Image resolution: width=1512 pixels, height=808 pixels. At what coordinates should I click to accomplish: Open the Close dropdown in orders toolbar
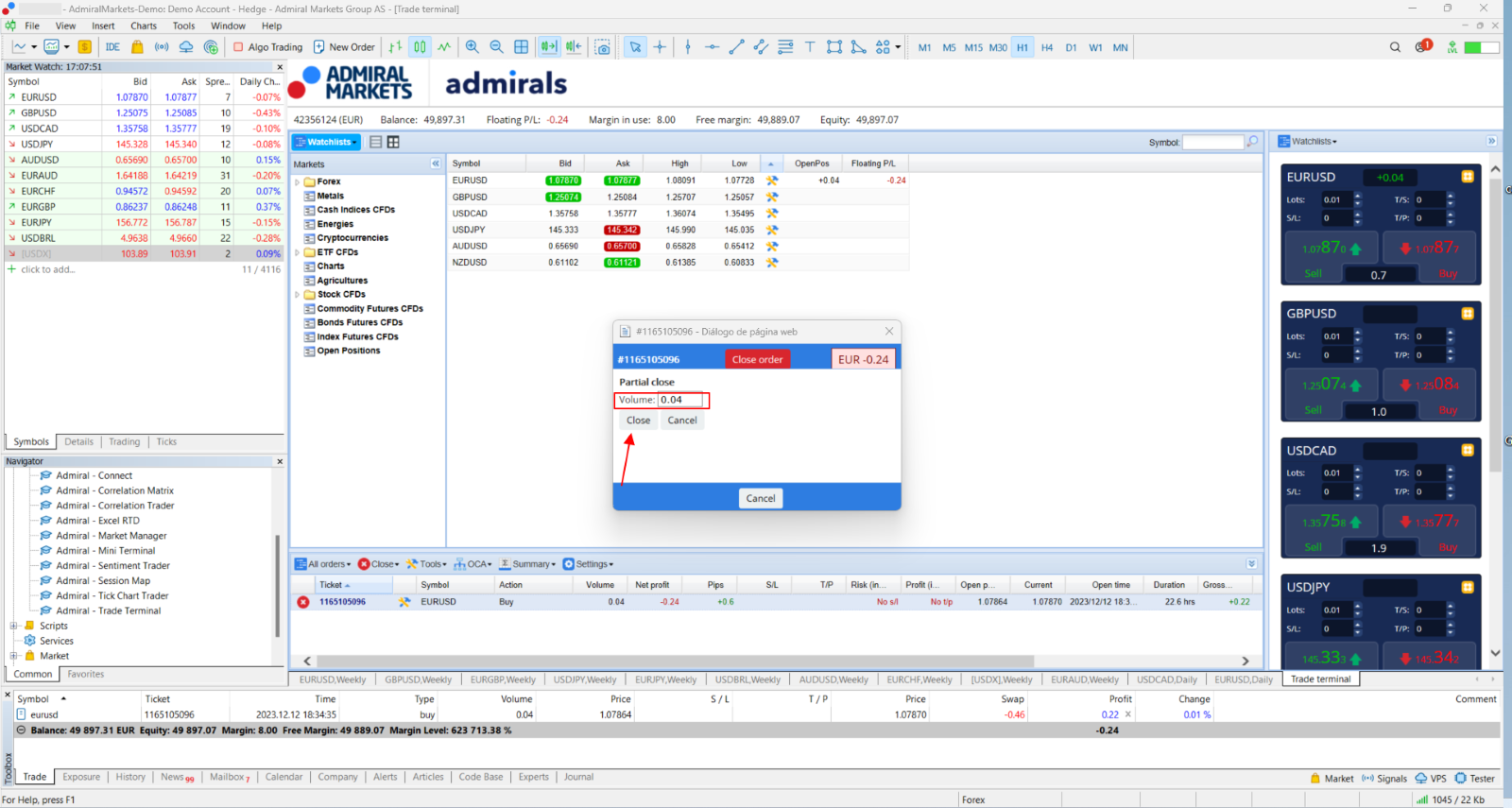coord(379,564)
